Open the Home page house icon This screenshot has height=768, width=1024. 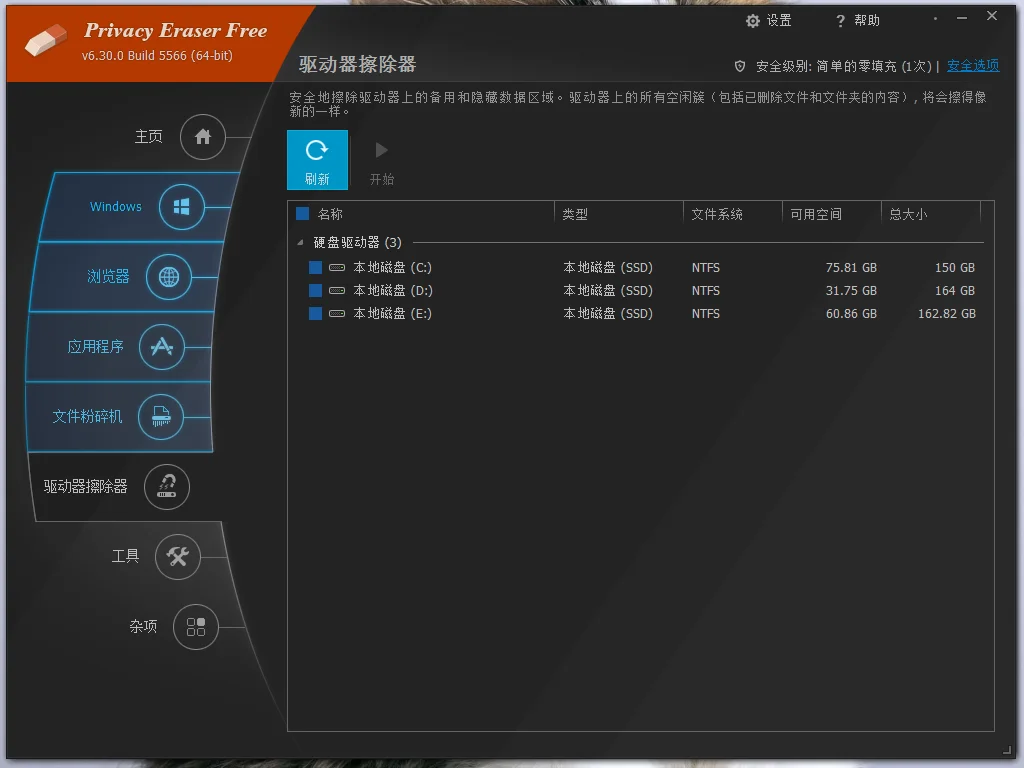[x=202, y=137]
